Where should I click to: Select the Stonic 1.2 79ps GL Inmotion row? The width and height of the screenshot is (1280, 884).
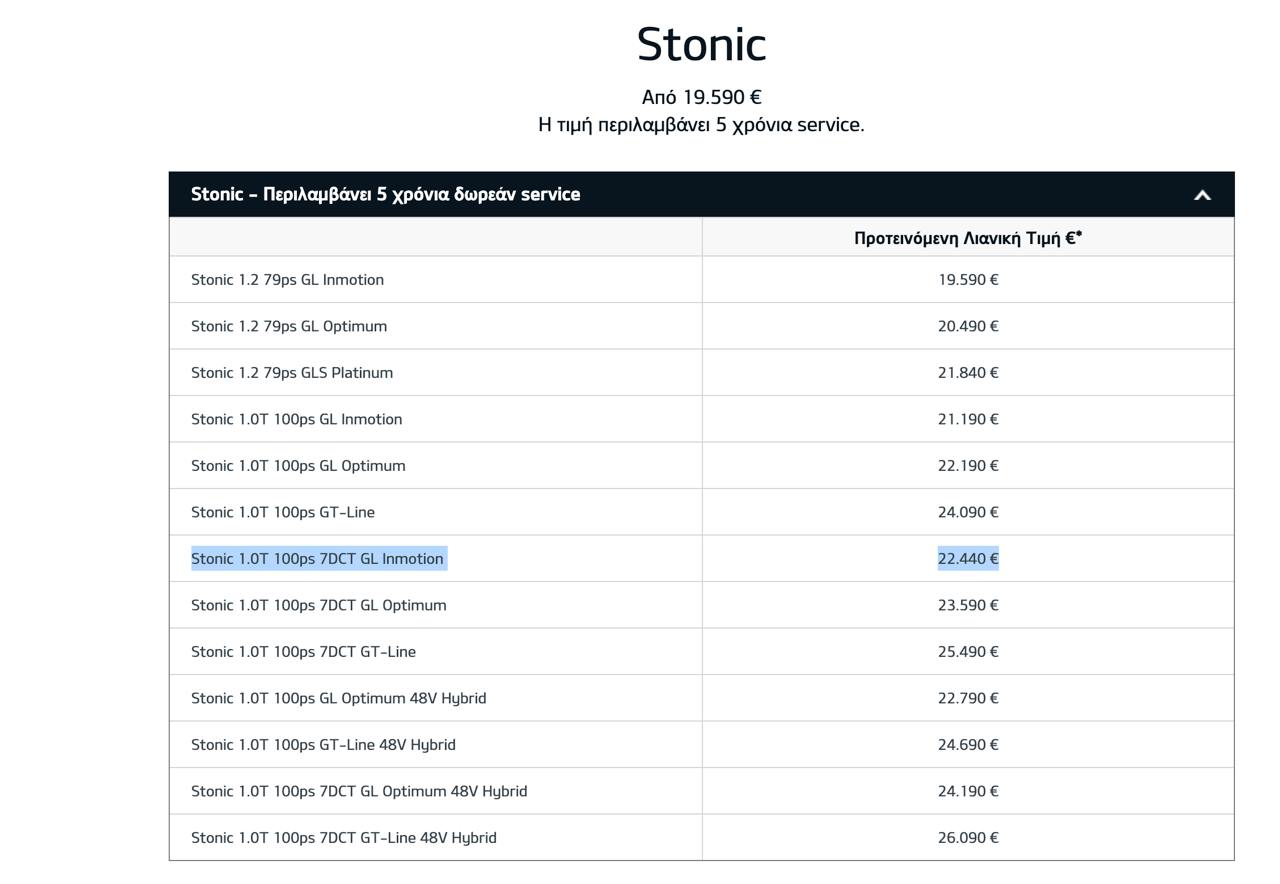(287, 280)
